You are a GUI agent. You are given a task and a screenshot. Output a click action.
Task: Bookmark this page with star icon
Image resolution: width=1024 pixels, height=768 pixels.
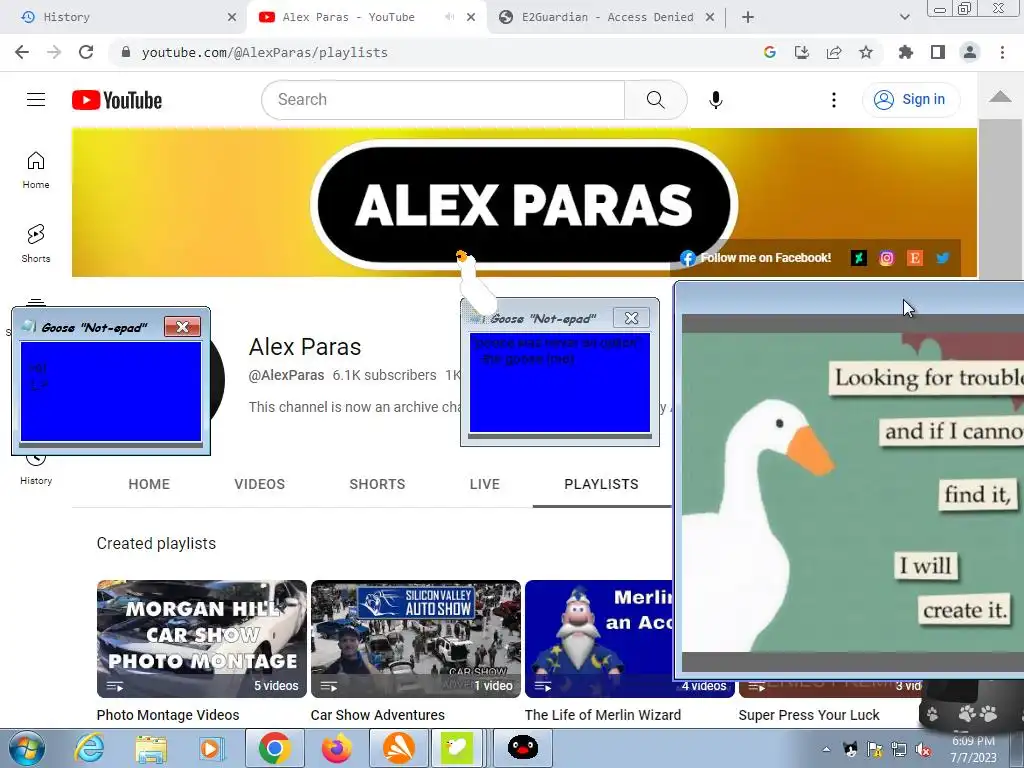point(865,52)
